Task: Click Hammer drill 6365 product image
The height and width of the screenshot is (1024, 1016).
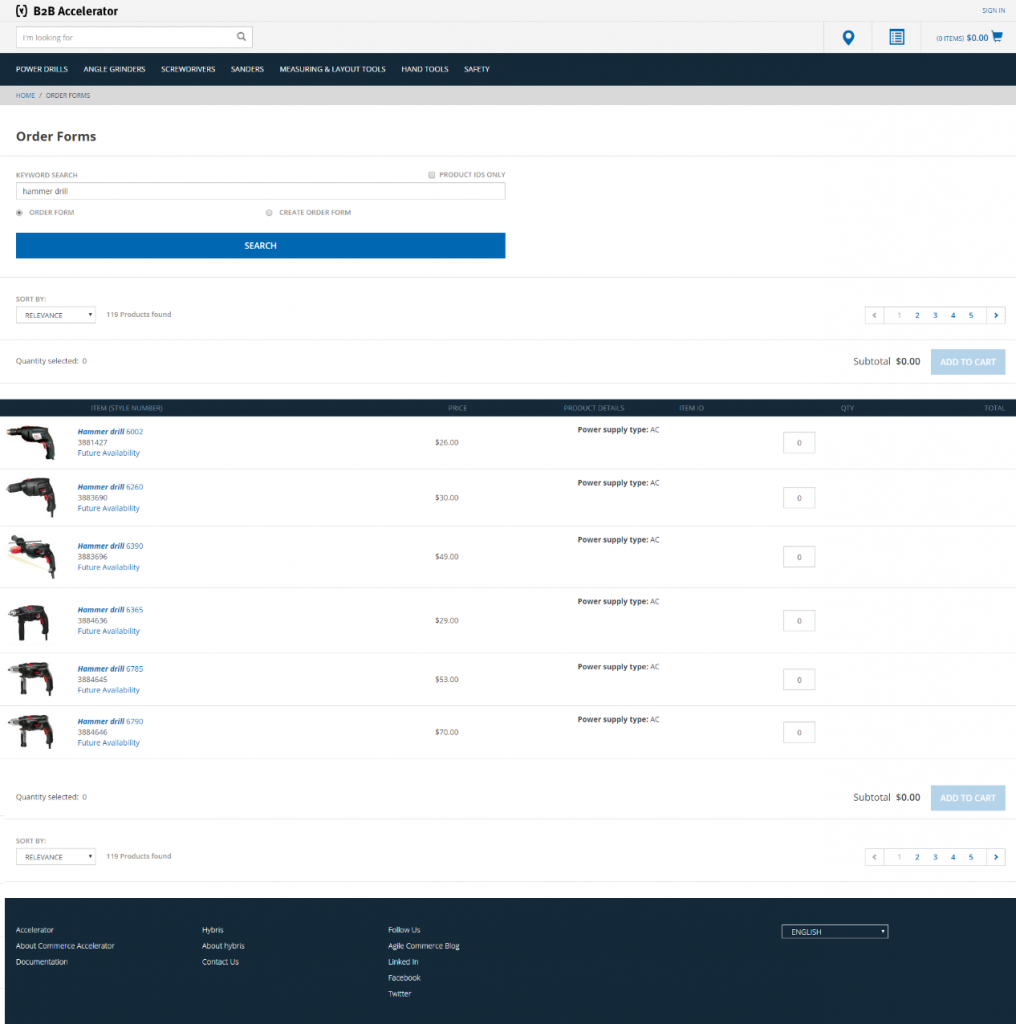Action: tap(29, 621)
